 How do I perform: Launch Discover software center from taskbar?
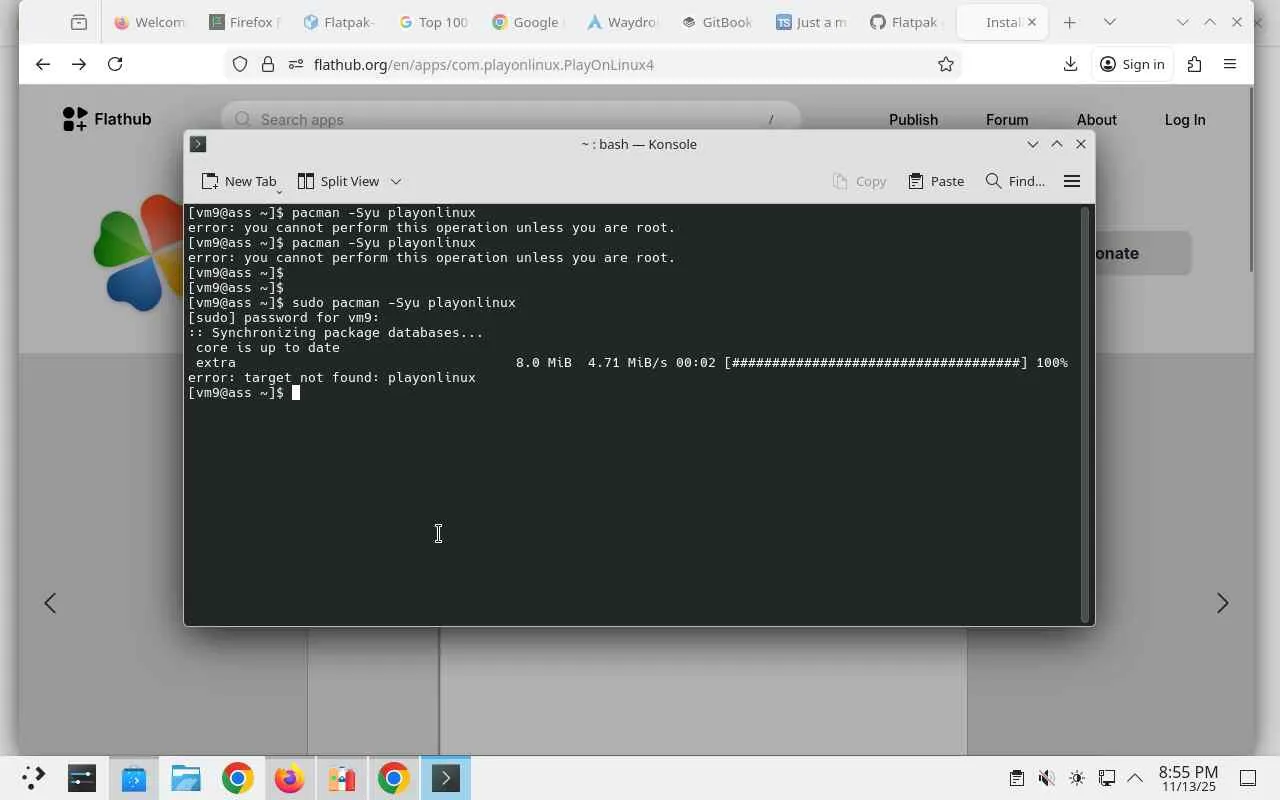coord(134,778)
